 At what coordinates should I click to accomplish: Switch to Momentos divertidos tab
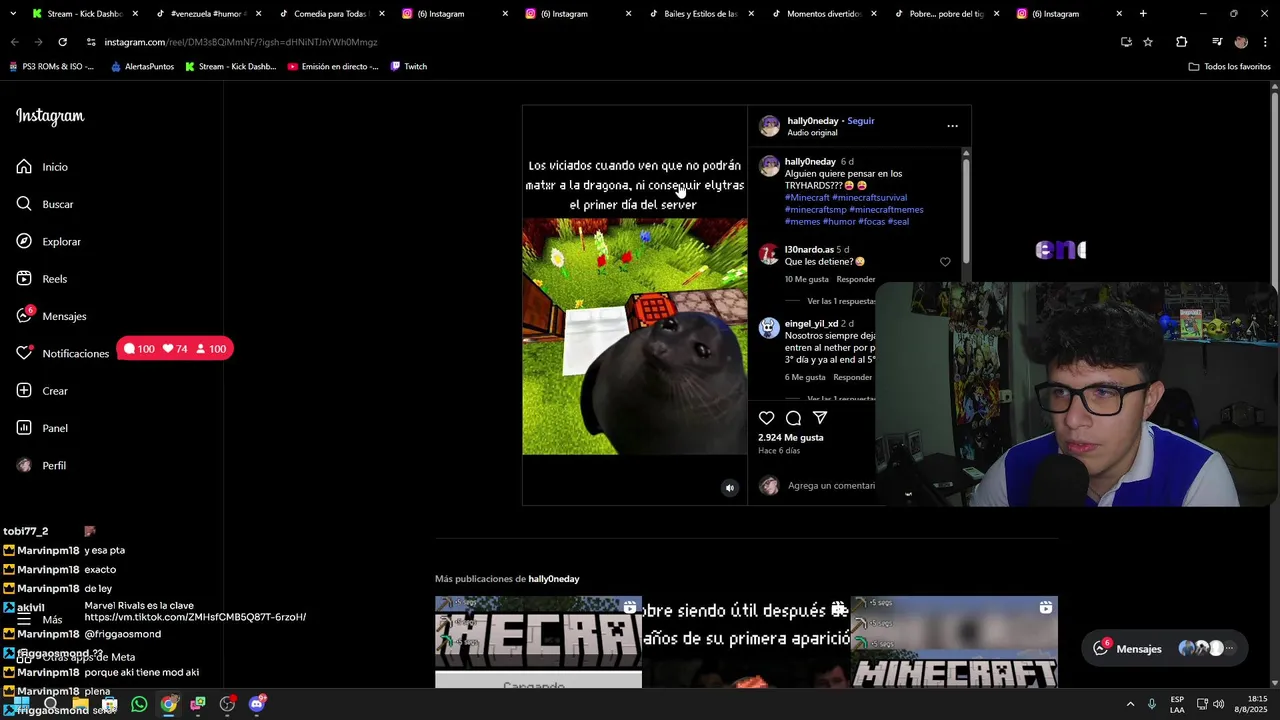(x=824, y=14)
